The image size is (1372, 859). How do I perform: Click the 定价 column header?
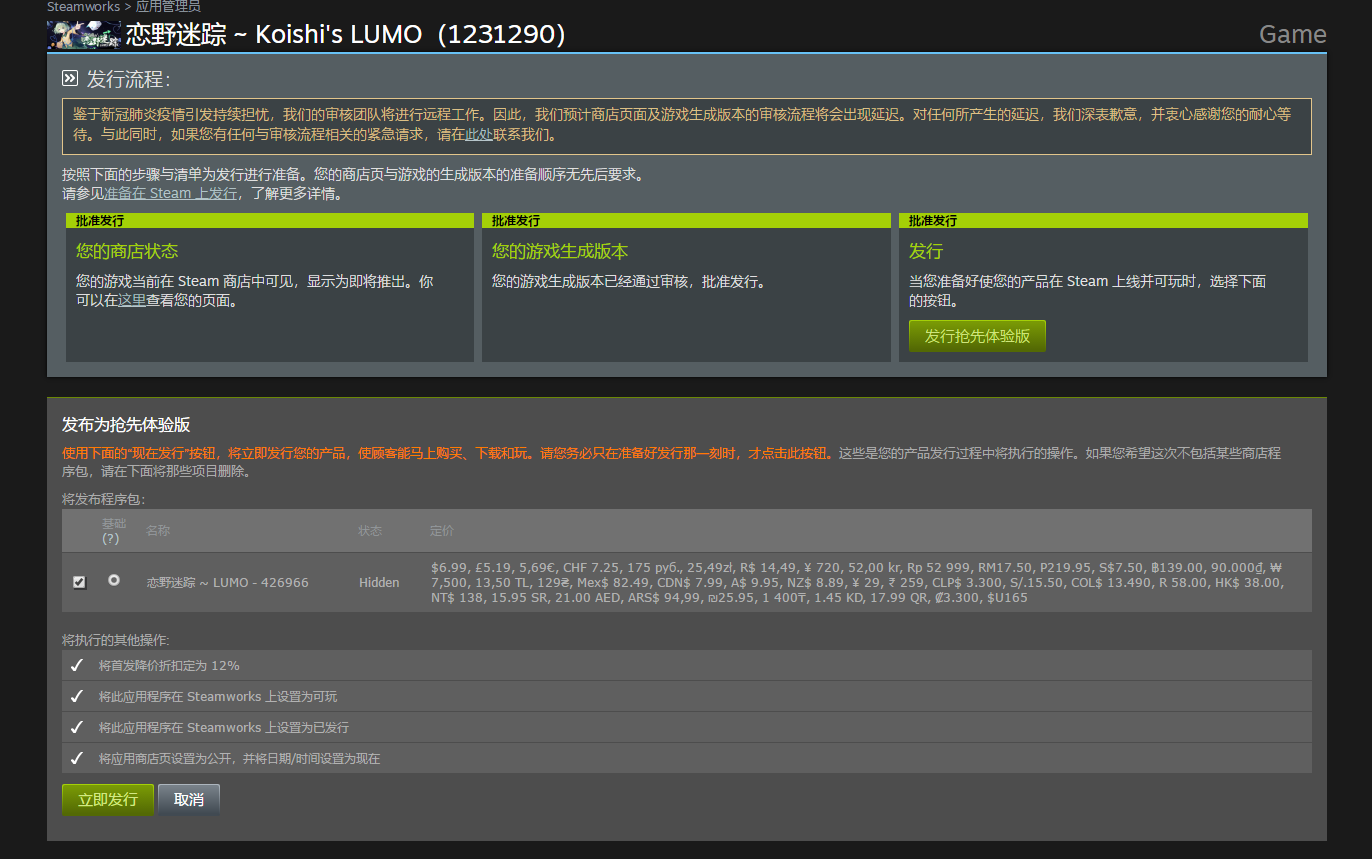(x=442, y=530)
